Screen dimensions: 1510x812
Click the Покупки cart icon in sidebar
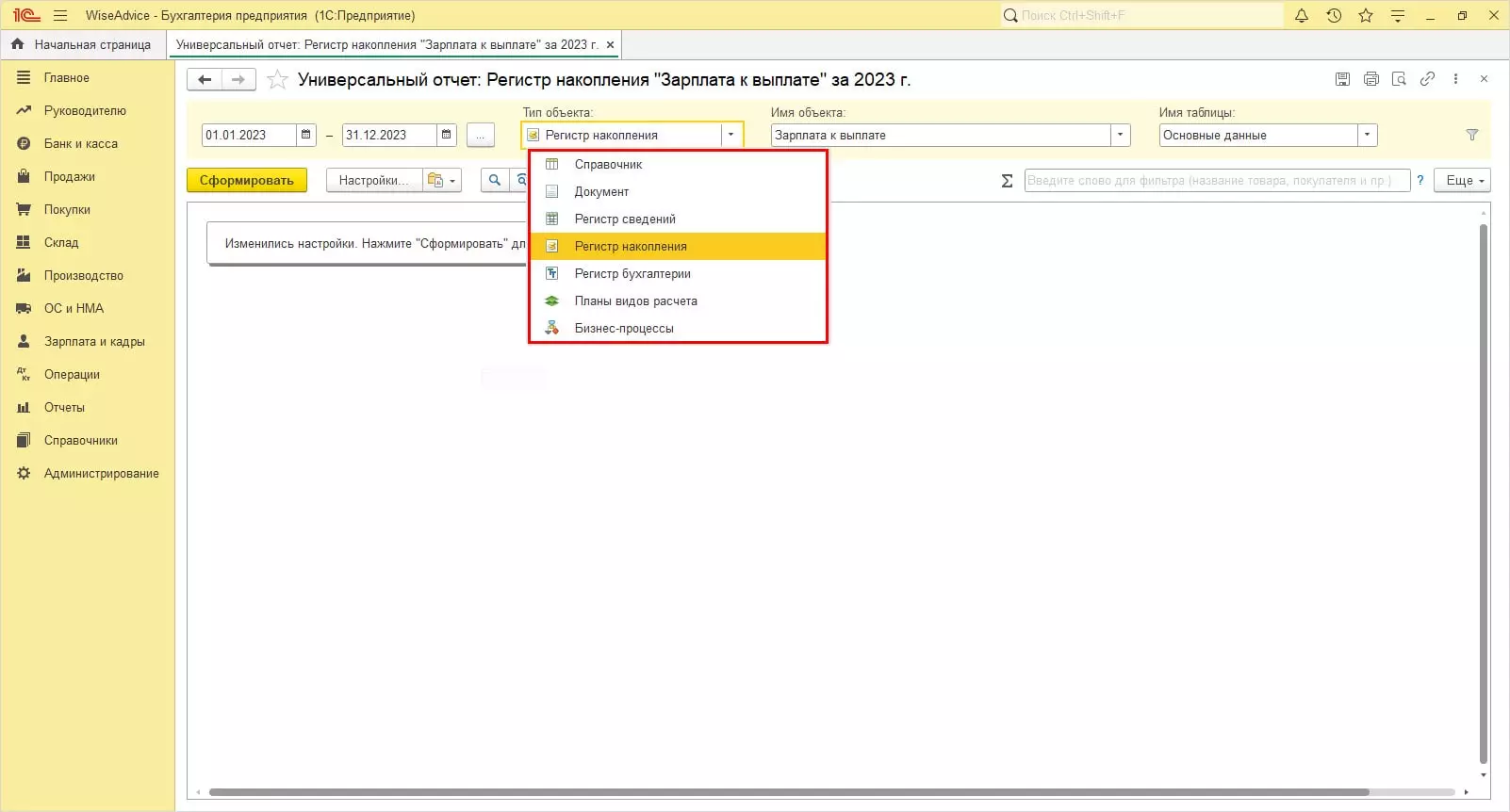(x=24, y=210)
